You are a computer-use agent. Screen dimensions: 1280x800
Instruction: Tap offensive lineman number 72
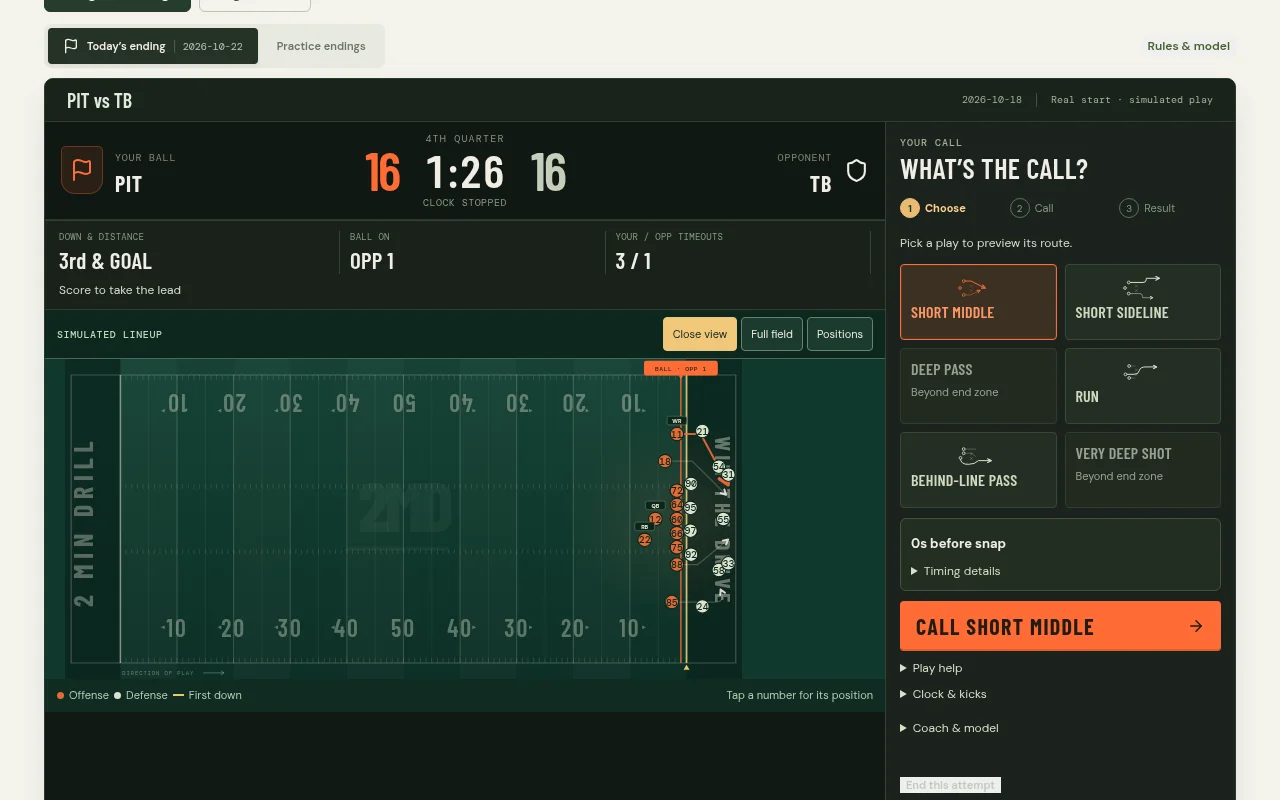click(x=677, y=491)
